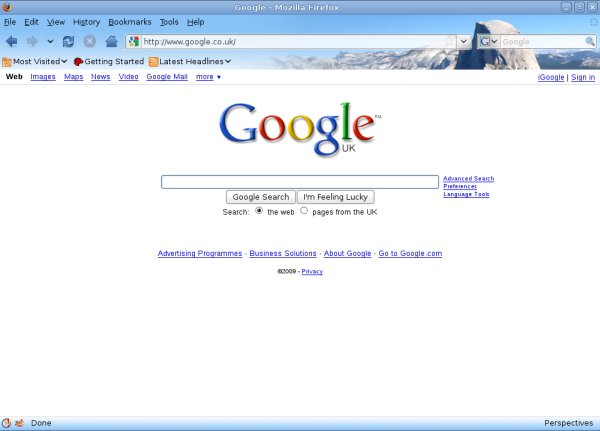This screenshot has height=431, width=600.
Task: Go to the Home page icon
Action: (111, 41)
